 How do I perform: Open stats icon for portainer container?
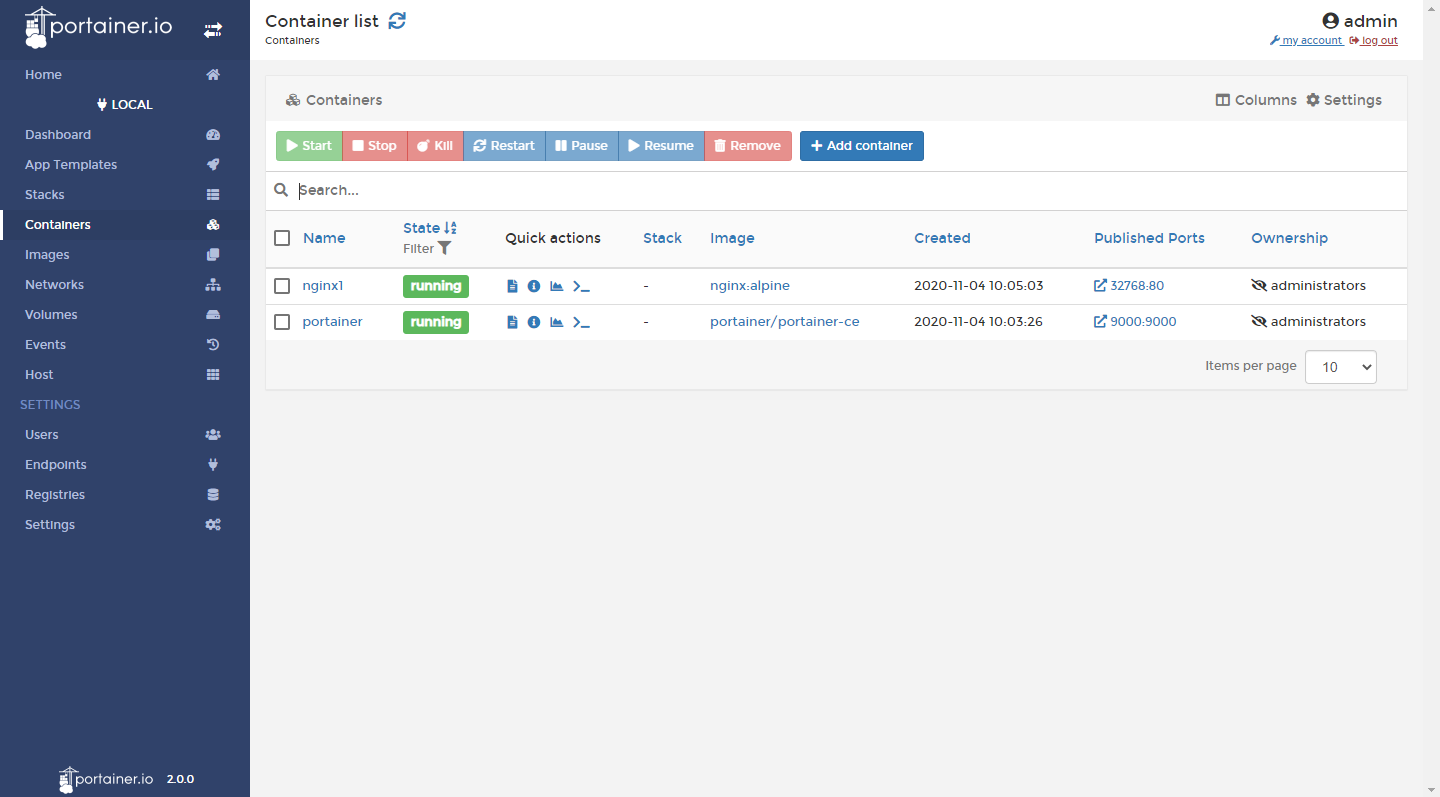(557, 322)
